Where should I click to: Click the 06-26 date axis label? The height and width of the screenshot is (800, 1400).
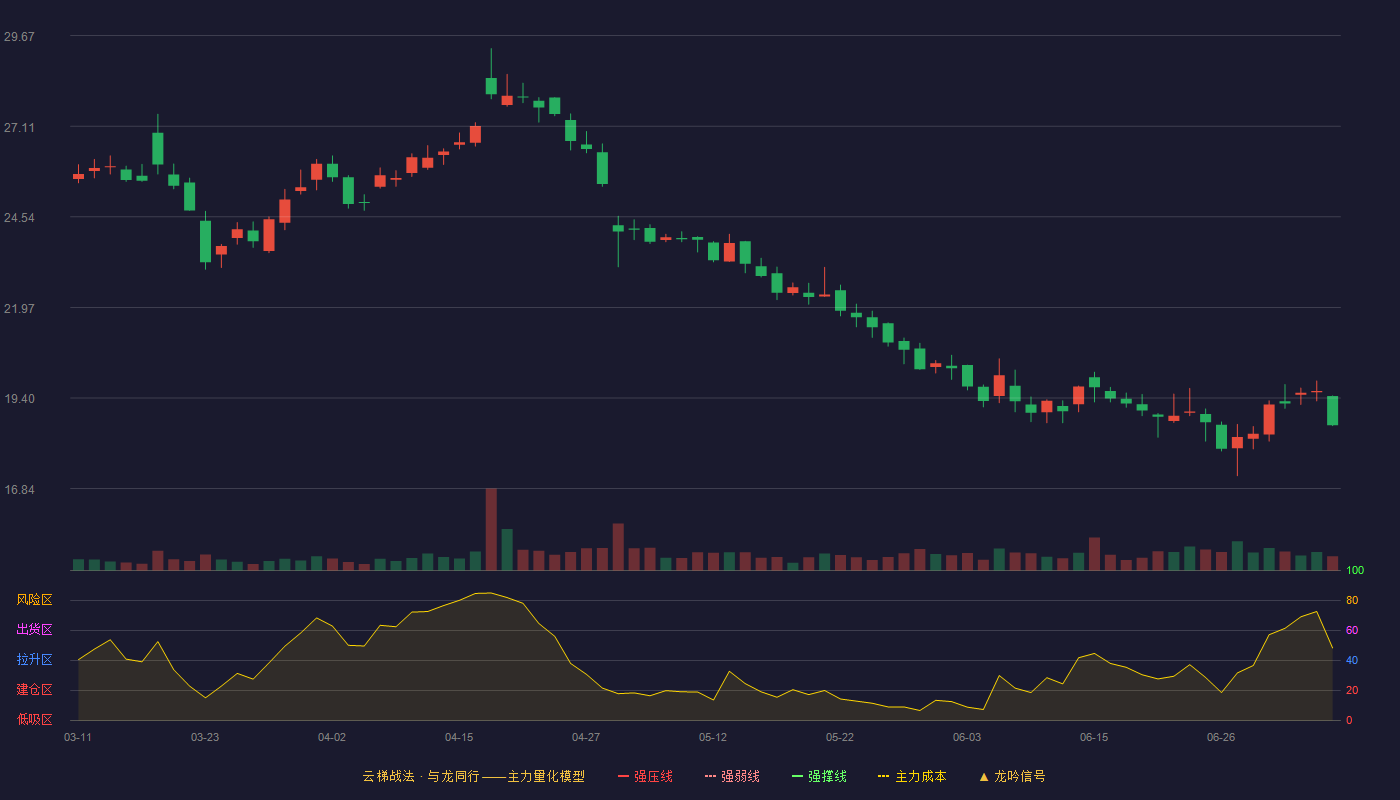[1221, 737]
